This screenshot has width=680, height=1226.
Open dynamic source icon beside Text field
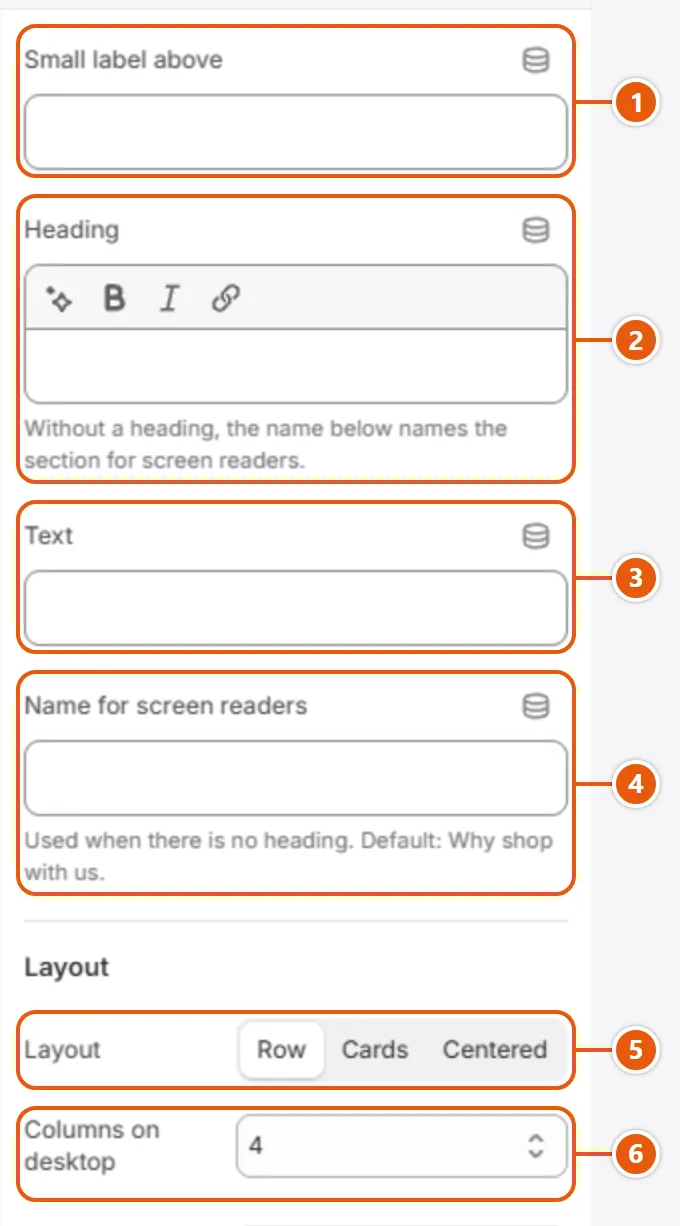537,537
